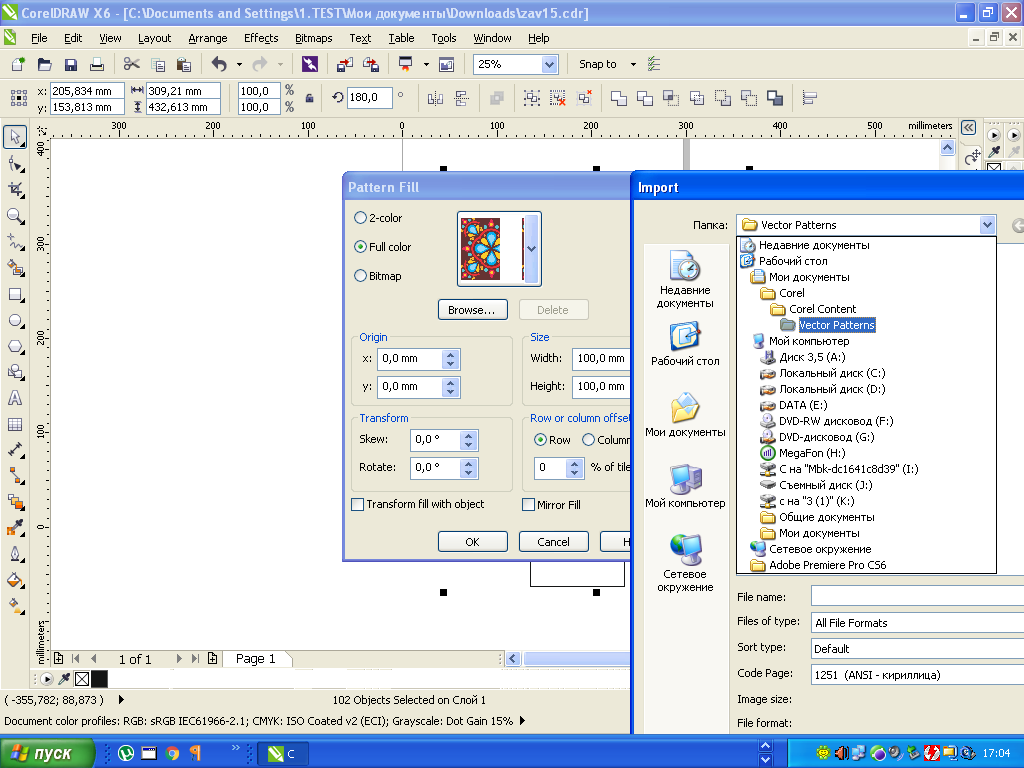Screen dimensions: 1024x768
Task: Select the Bitmap radio button
Action: click(x=360, y=276)
